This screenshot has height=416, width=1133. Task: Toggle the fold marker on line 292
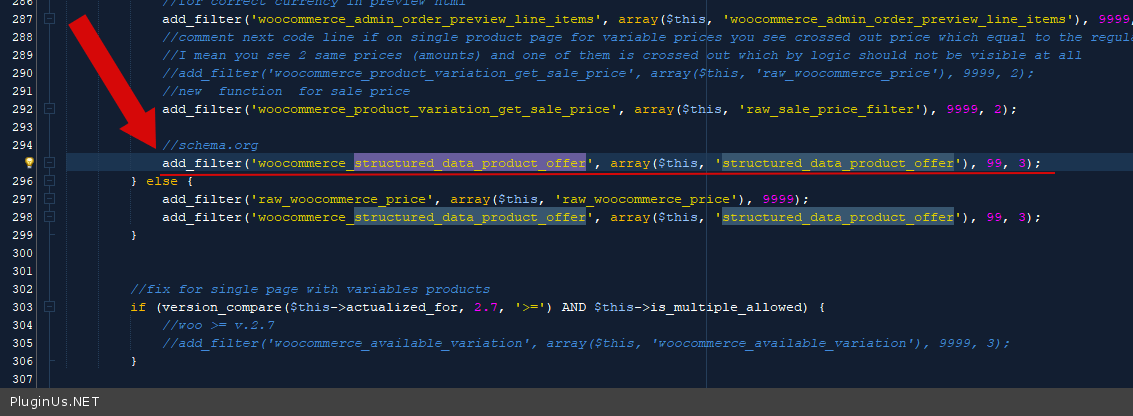50,109
